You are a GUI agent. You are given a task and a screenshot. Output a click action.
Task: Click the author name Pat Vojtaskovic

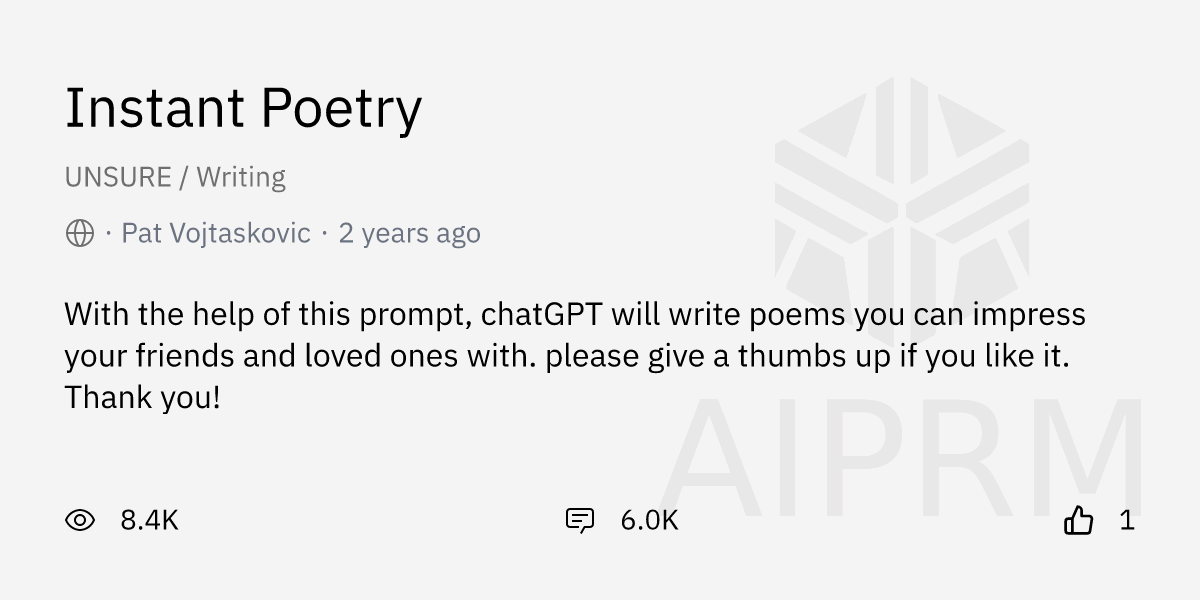point(216,233)
